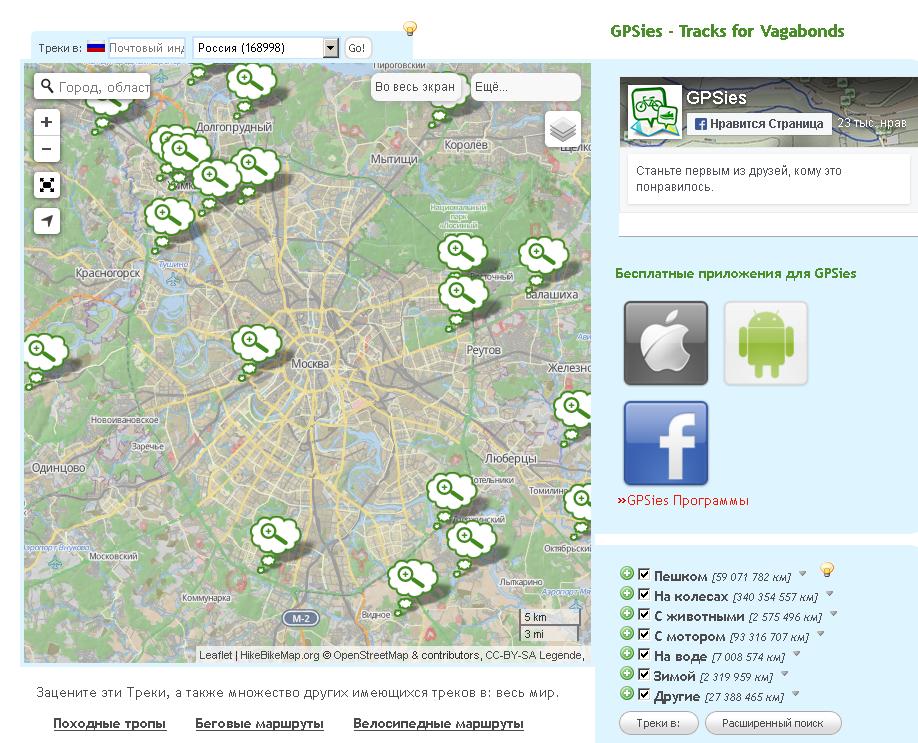
Task: Zoom in the map with plus button
Action: point(47,122)
